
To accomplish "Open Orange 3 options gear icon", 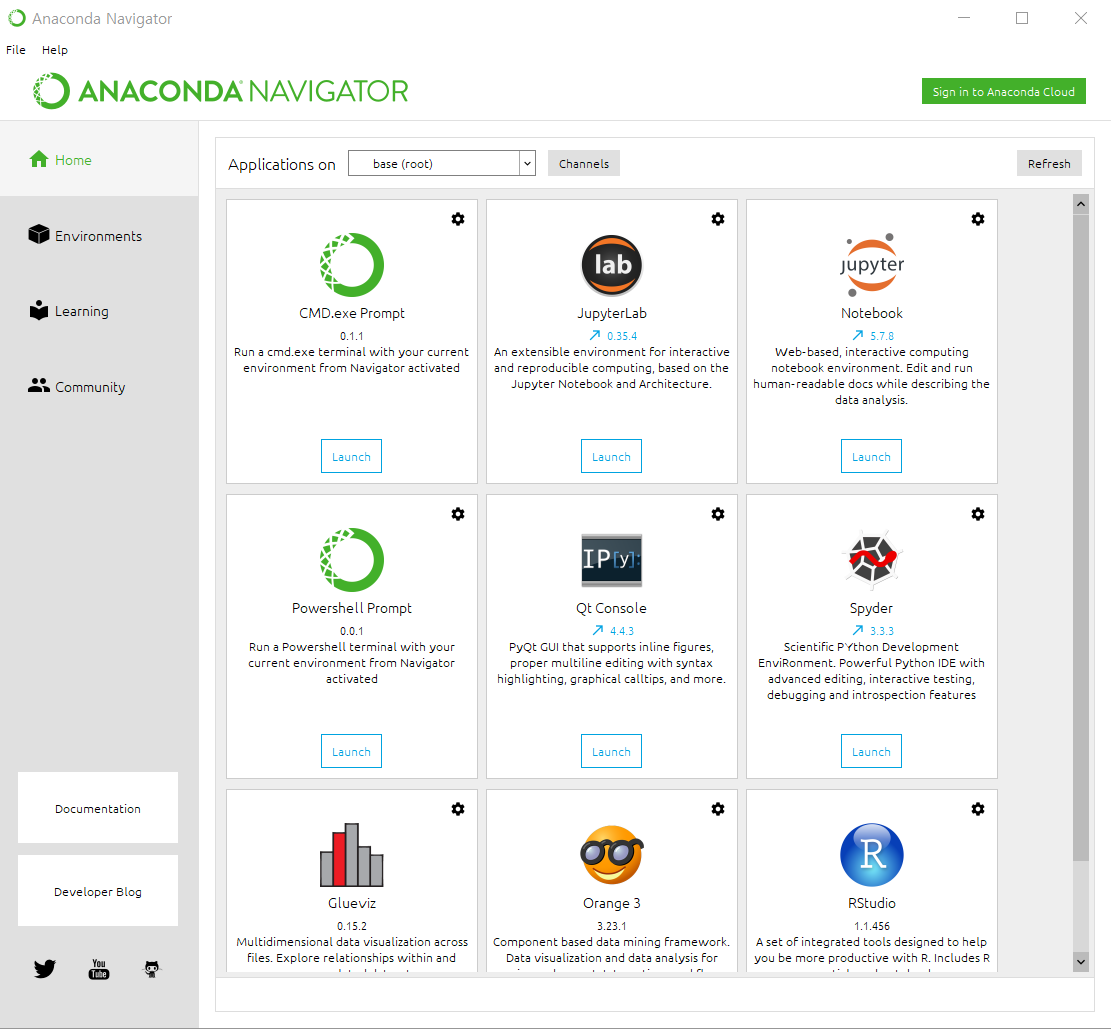I will coord(718,809).
